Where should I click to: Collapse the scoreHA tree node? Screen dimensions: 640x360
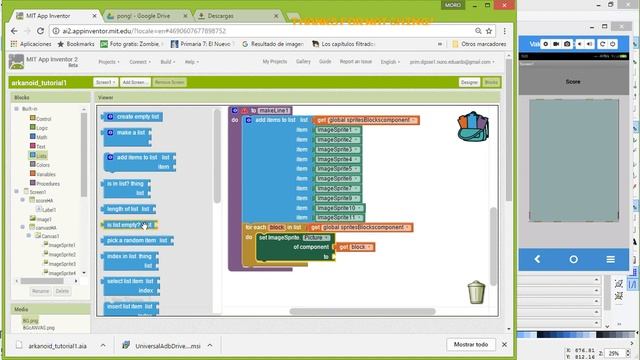pyautogui.click(x=23, y=200)
